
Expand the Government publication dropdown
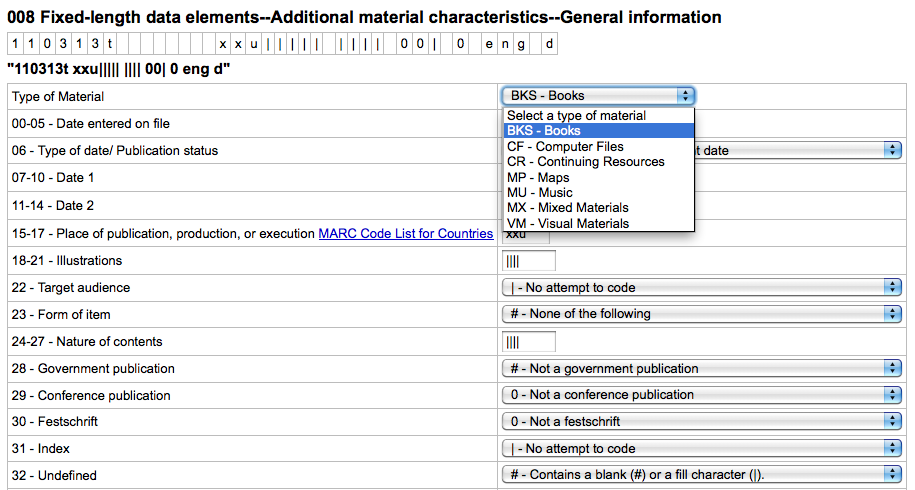[x=702, y=368]
